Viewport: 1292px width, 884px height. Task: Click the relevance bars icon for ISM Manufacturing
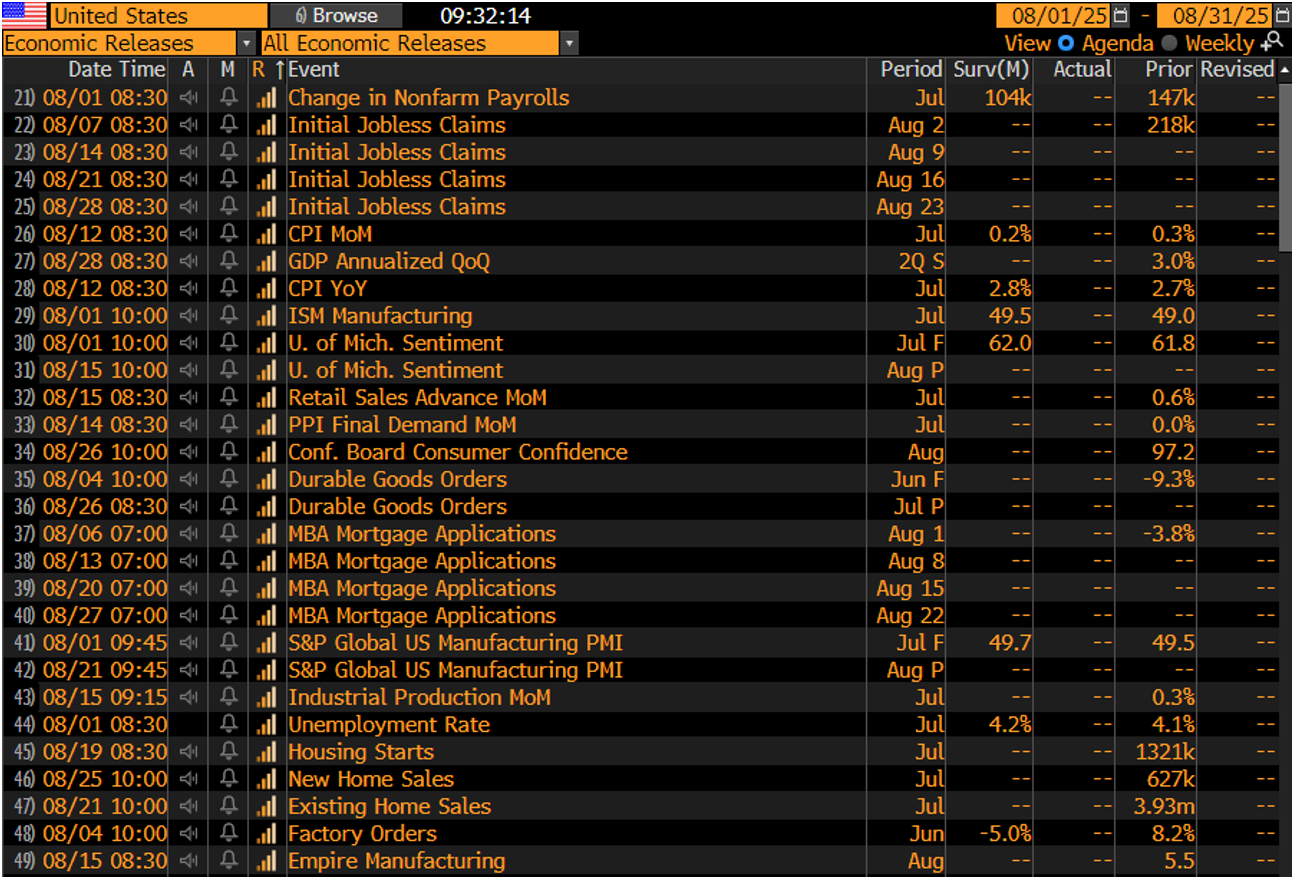pos(265,316)
